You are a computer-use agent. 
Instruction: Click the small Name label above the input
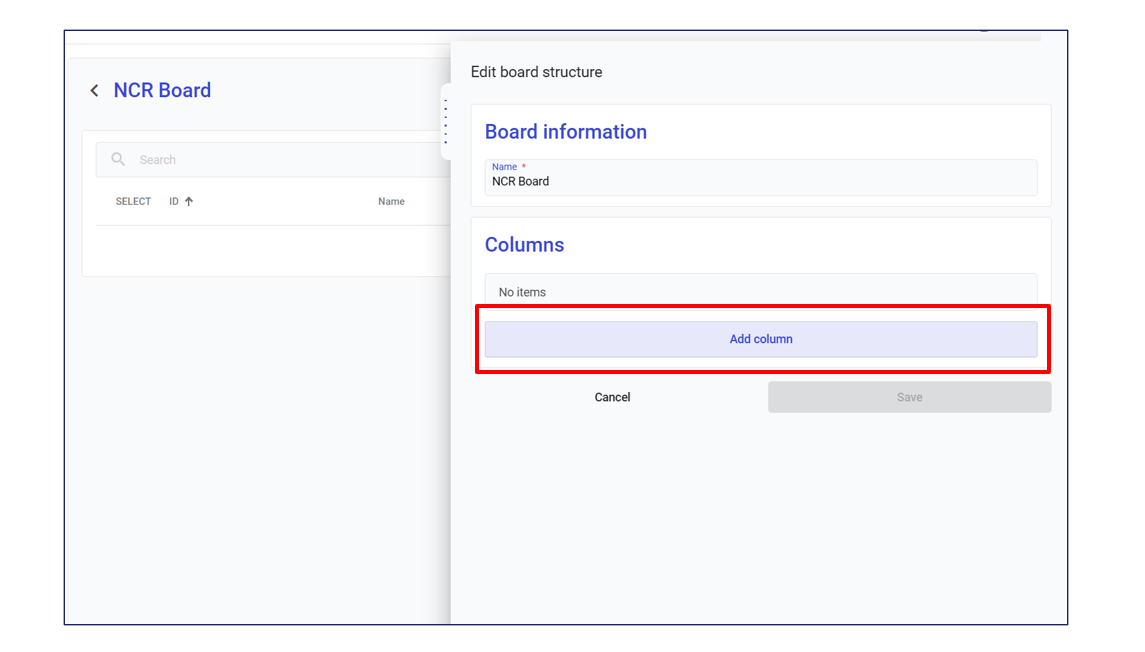tap(504, 167)
